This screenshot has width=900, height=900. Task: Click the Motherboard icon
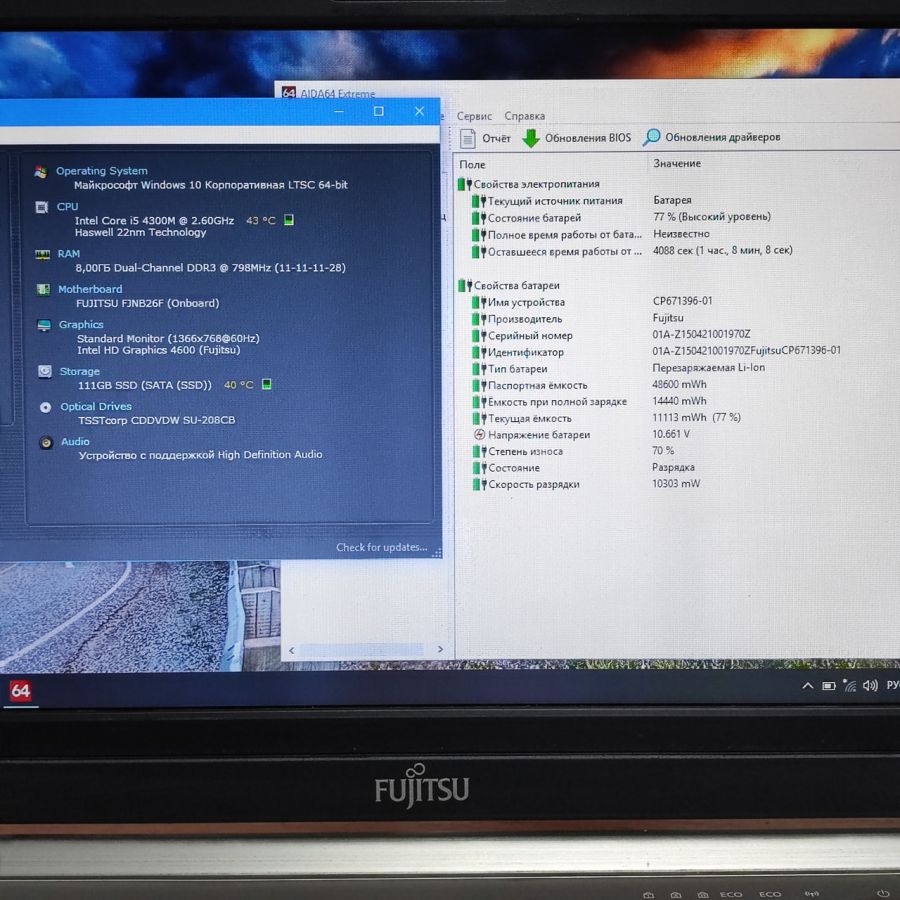coord(43,289)
